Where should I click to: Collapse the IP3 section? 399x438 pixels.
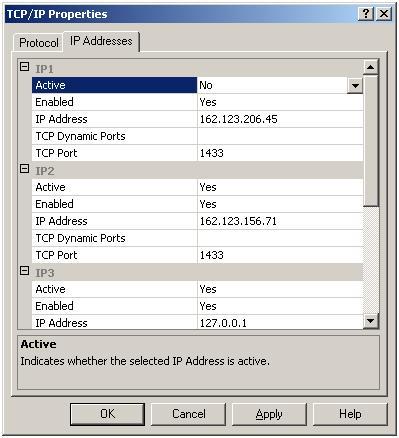point(24,271)
